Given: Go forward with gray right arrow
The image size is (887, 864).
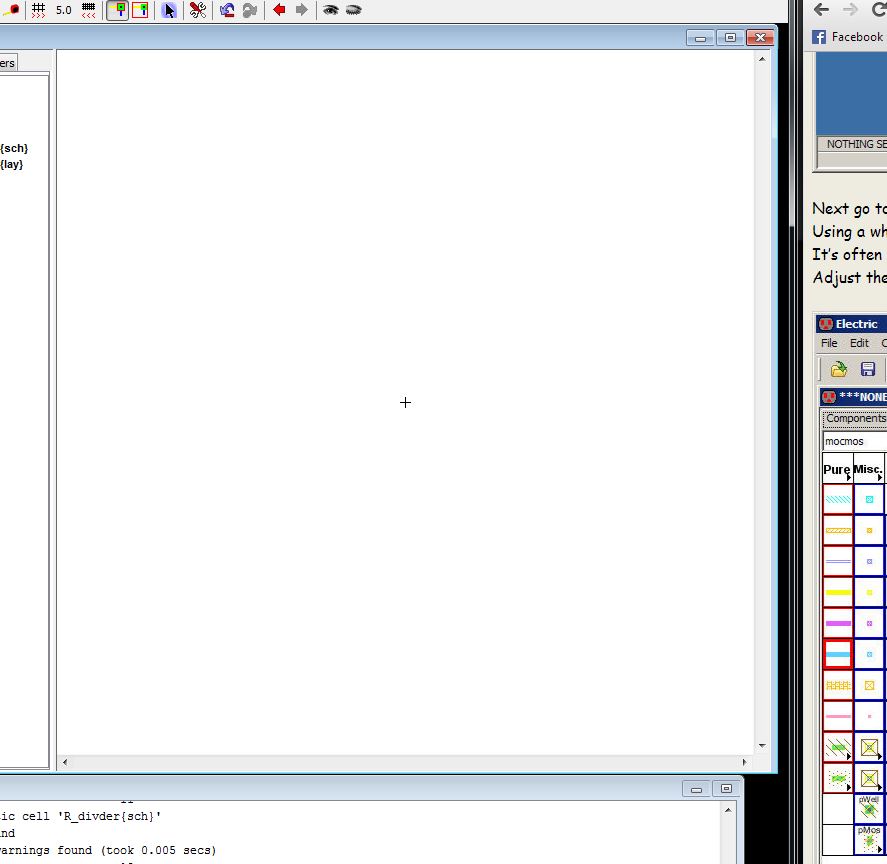Looking at the screenshot, I should point(302,10).
